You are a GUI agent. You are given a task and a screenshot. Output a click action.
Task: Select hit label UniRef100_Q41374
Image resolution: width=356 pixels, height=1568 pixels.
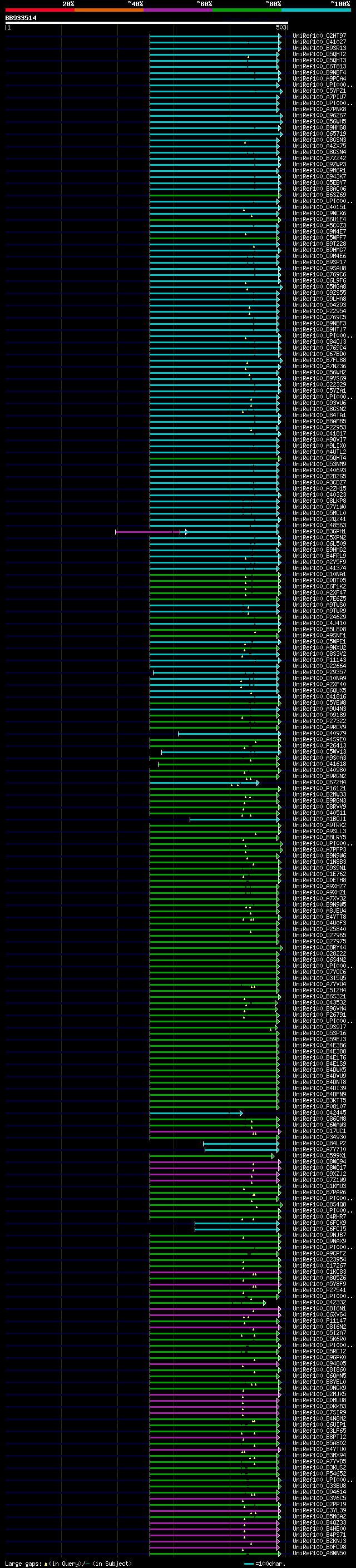[319, 568]
